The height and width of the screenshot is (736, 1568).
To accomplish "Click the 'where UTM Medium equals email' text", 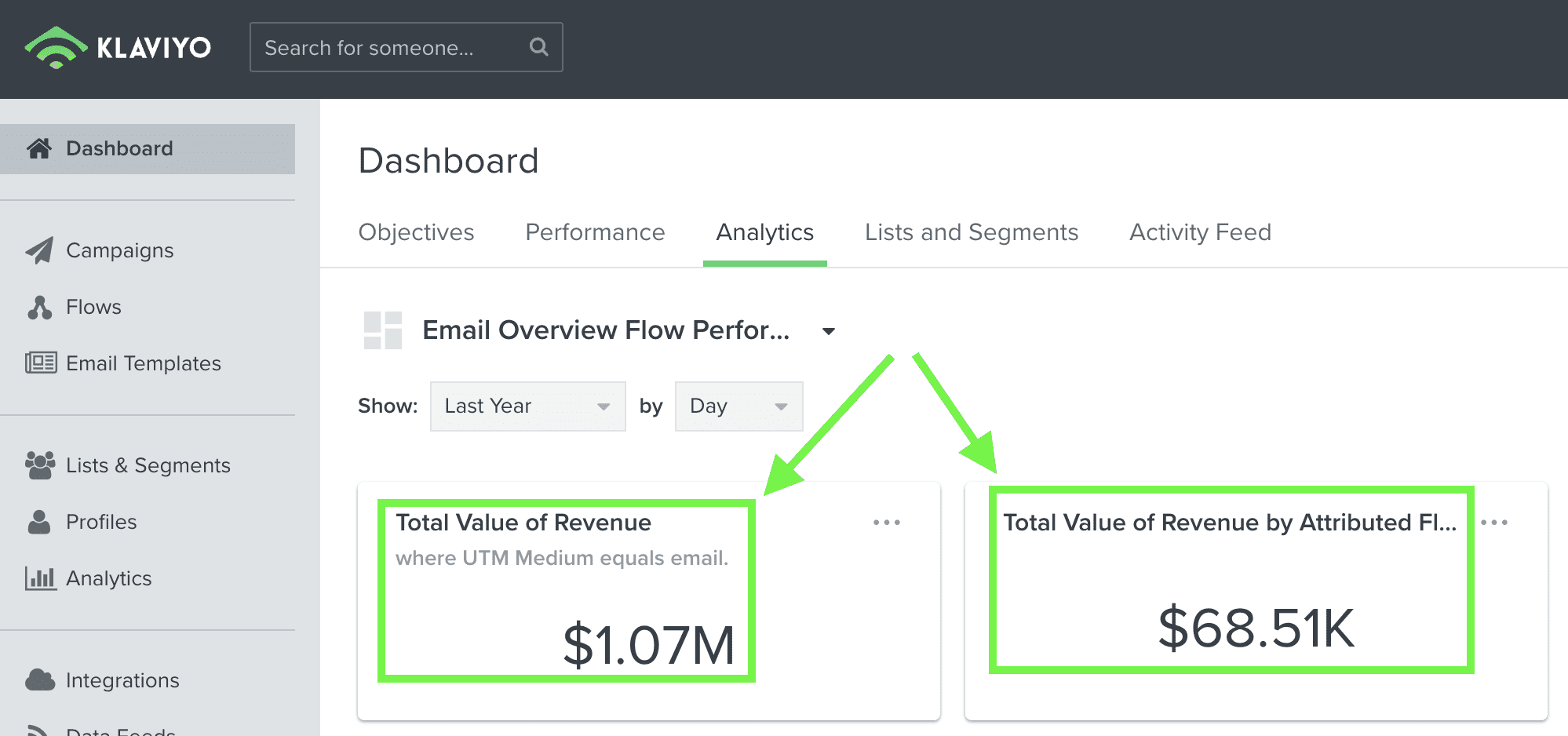I will tap(562, 558).
